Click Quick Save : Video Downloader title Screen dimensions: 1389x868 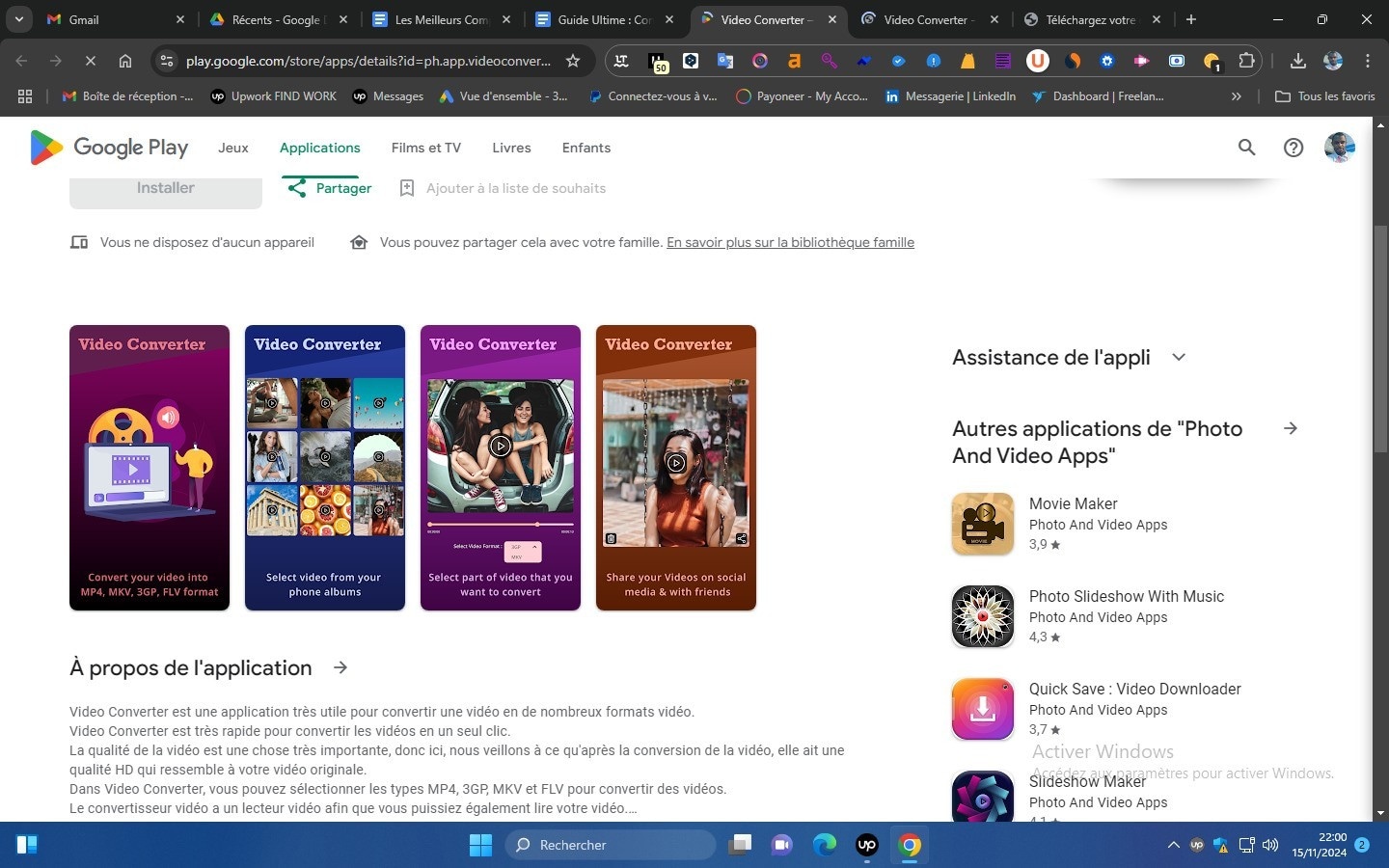(x=1135, y=689)
